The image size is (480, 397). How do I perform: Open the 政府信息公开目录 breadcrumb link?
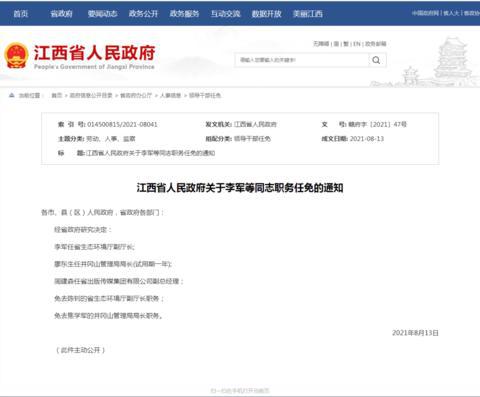pos(91,95)
